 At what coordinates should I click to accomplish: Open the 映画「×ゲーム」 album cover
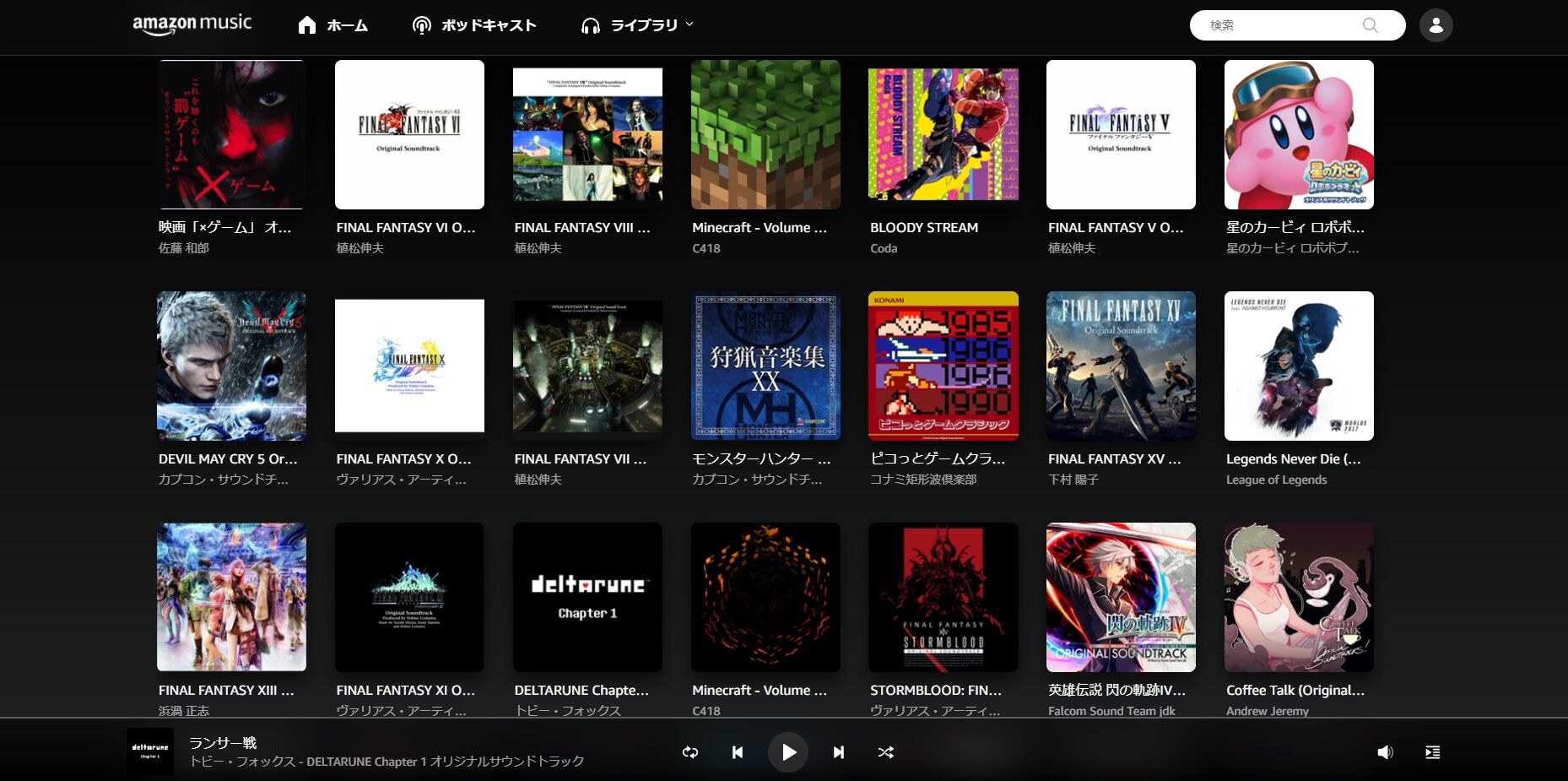(231, 134)
